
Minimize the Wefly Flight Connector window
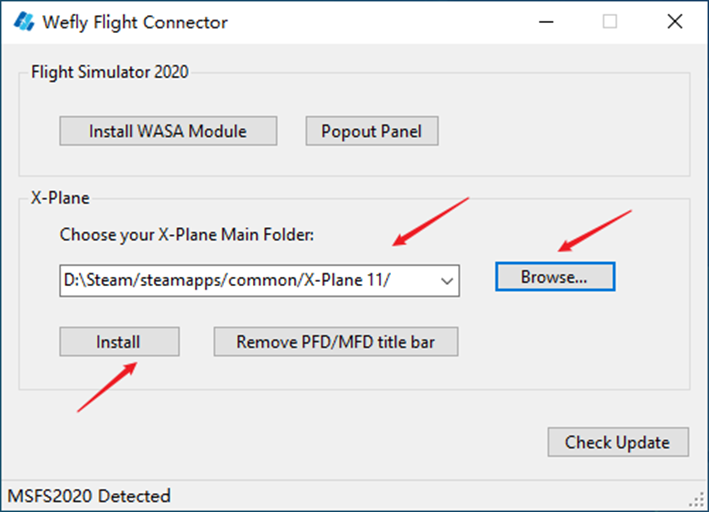coord(546,22)
